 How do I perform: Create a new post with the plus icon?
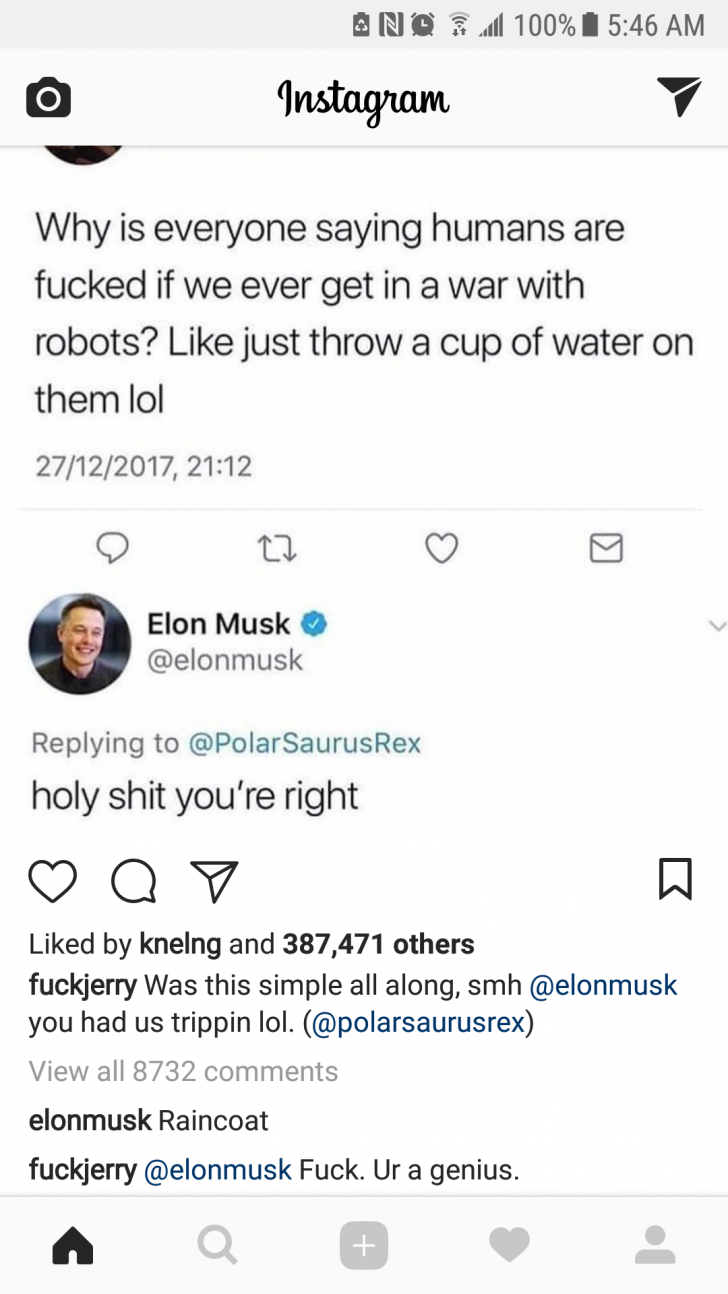(x=364, y=1245)
